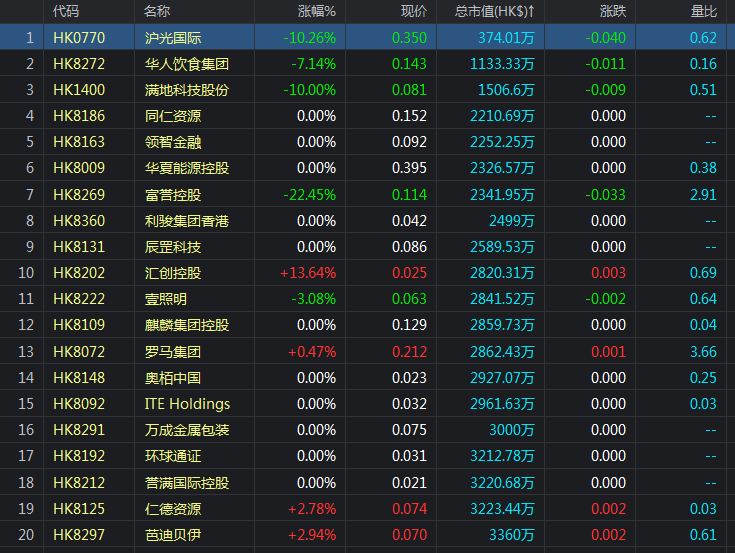Click the 374.01万 market cap value
The height and width of the screenshot is (553, 735).
(x=506, y=37)
